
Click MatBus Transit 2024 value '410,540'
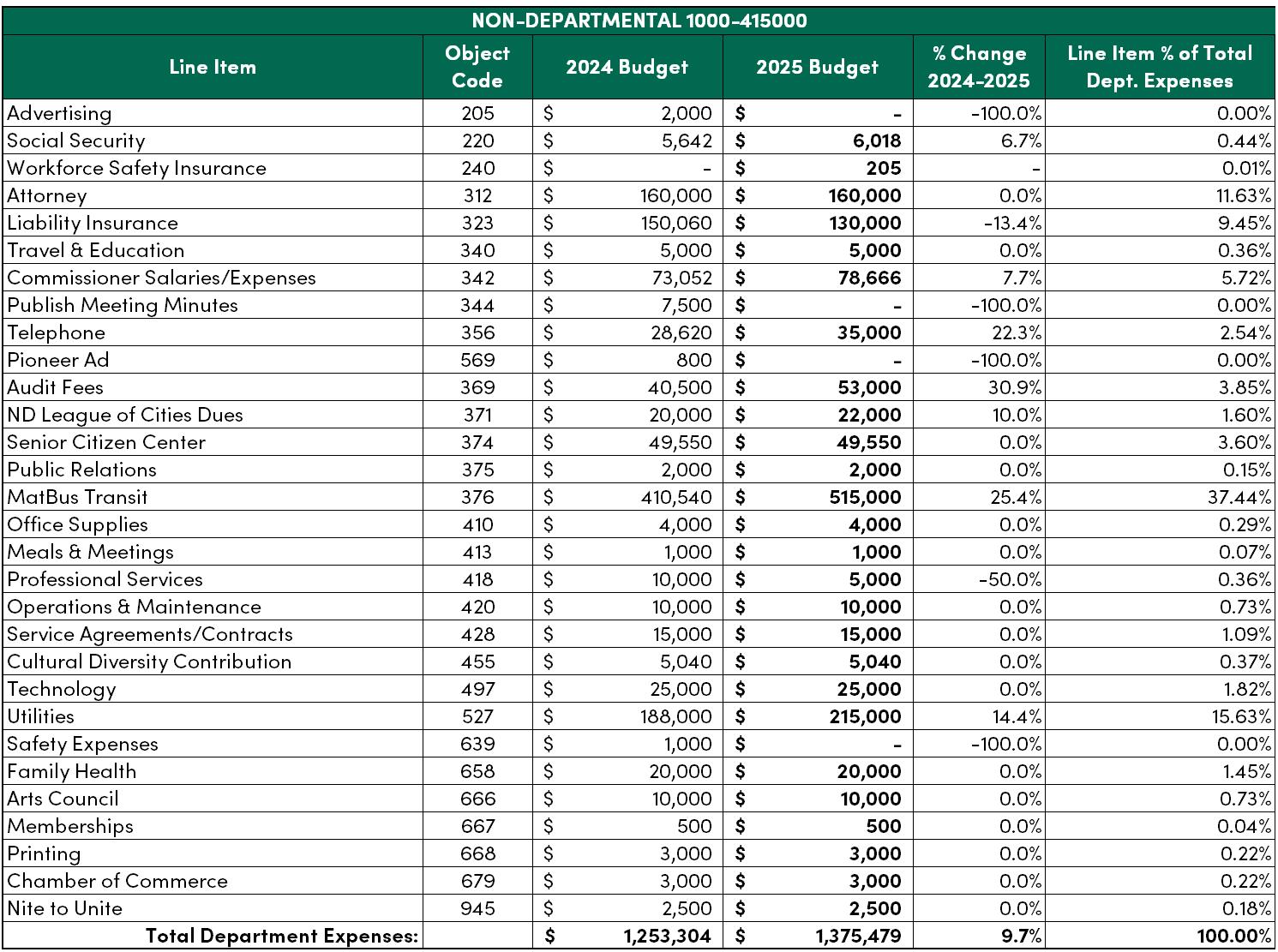click(x=676, y=497)
